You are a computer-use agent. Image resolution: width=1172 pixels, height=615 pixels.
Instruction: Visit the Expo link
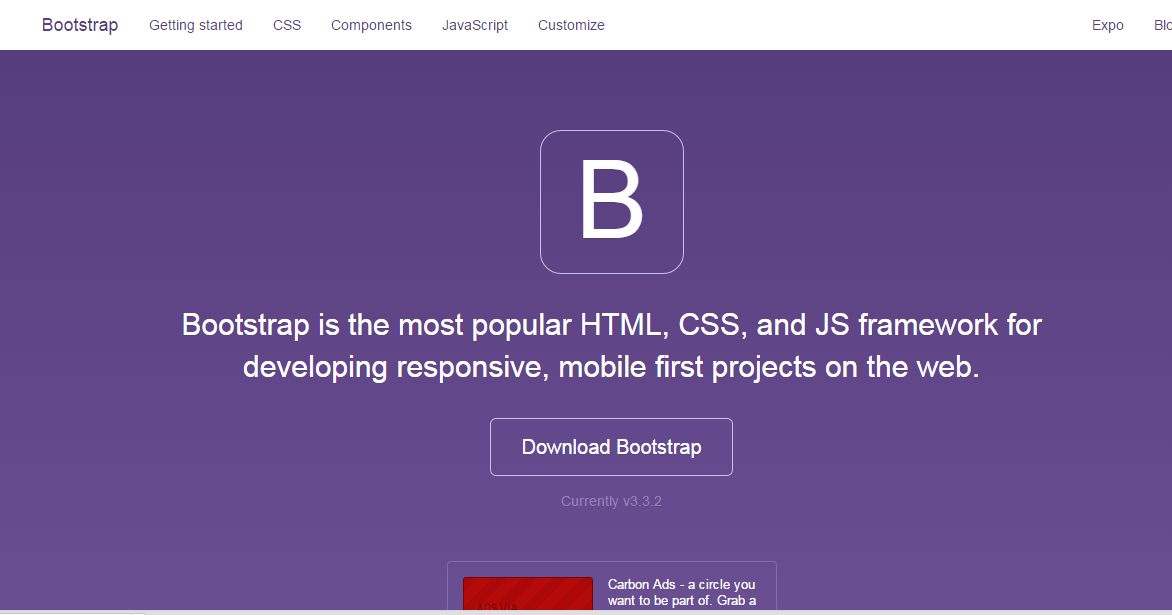tap(1108, 25)
